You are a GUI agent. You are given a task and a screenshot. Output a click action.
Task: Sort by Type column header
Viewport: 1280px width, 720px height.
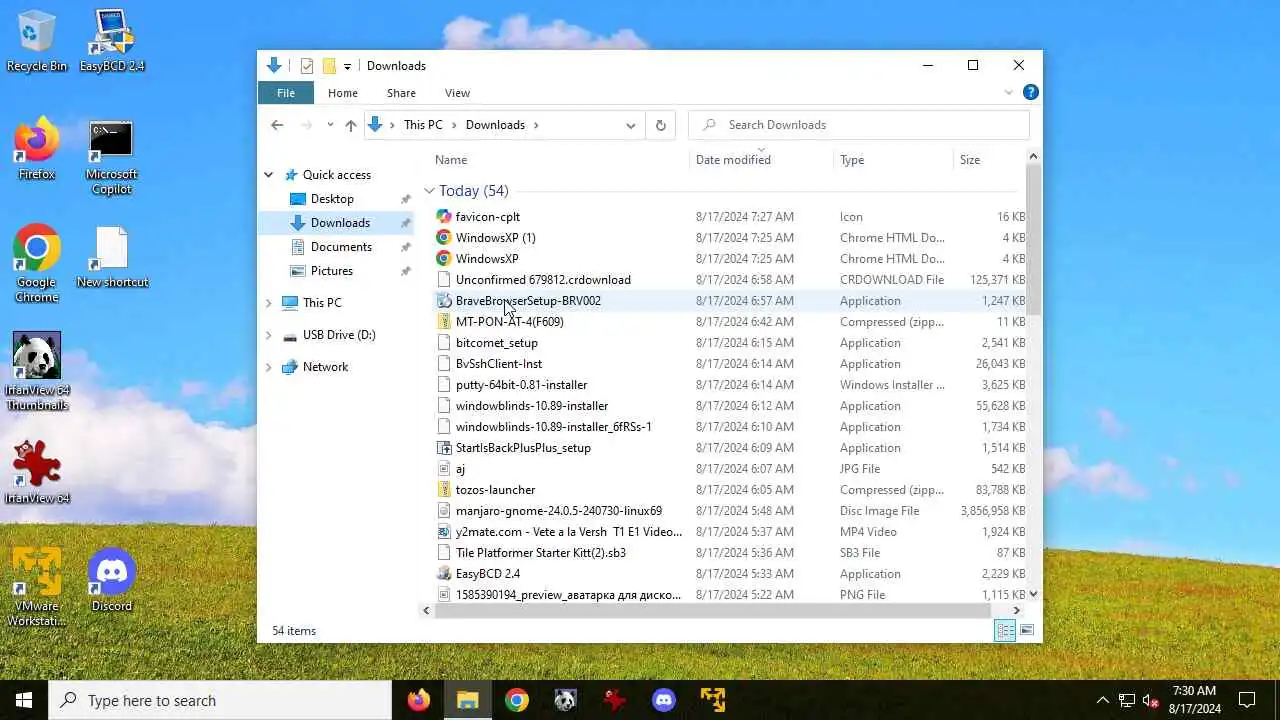(893, 160)
